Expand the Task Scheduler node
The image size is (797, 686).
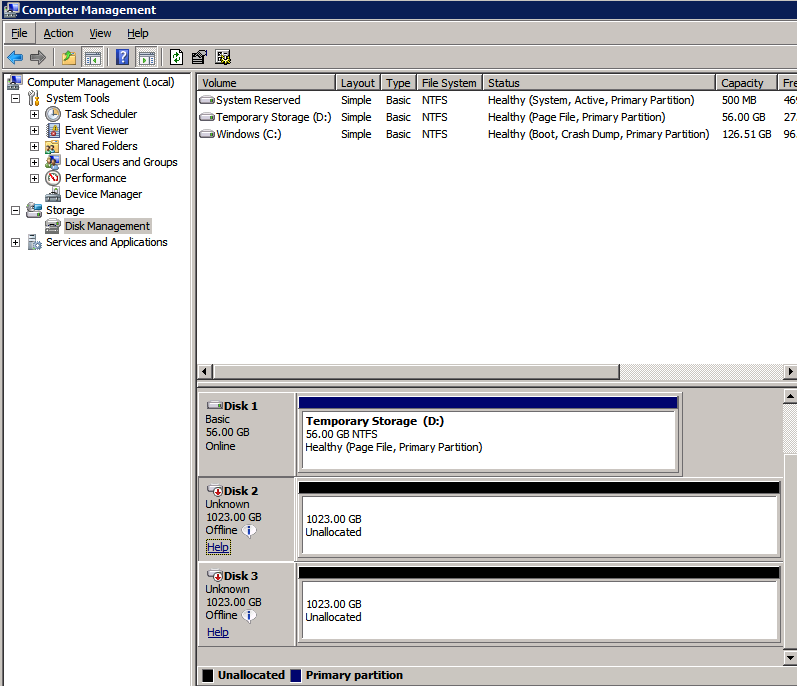pyautogui.click(x=35, y=115)
